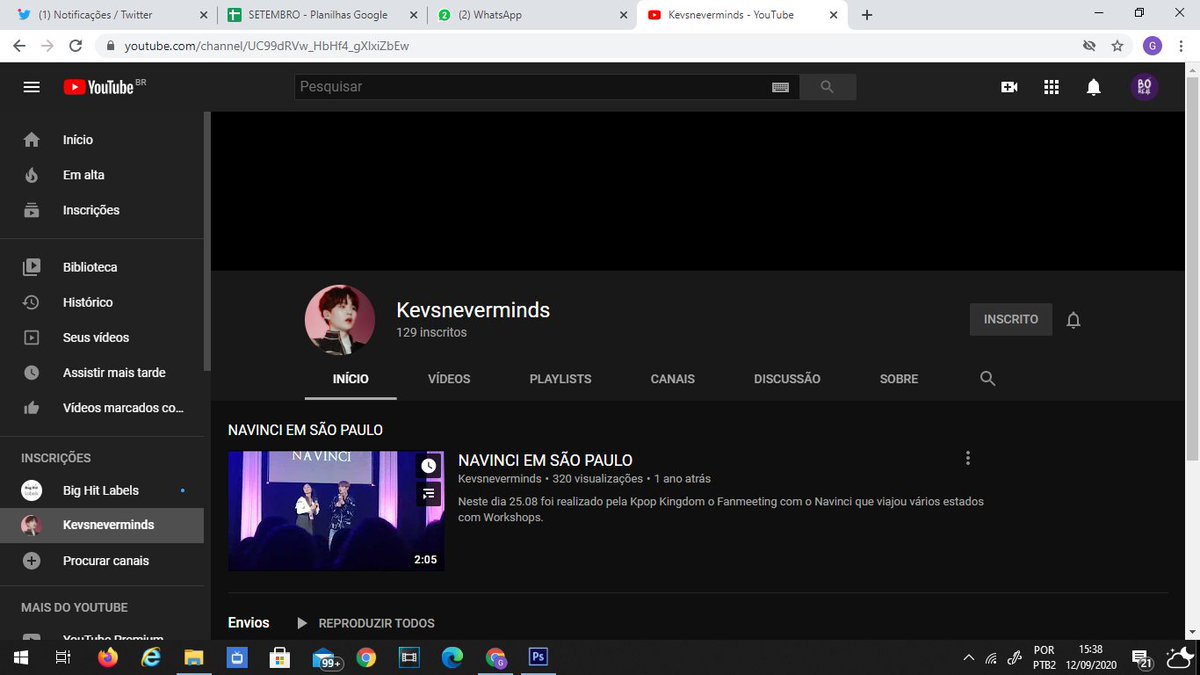Open Chrome profile G icon
This screenshot has width=1200, height=675.
click(1152, 46)
